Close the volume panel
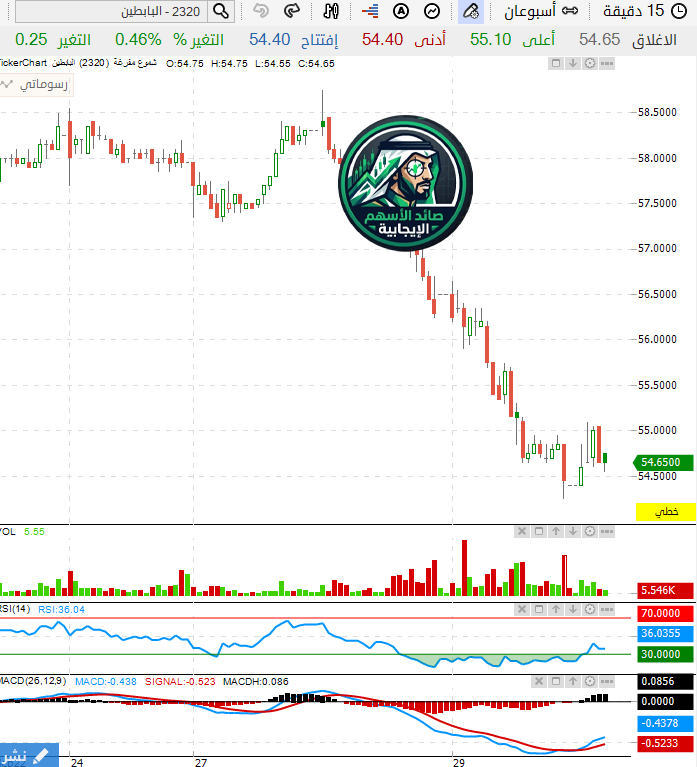 coord(522,531)
